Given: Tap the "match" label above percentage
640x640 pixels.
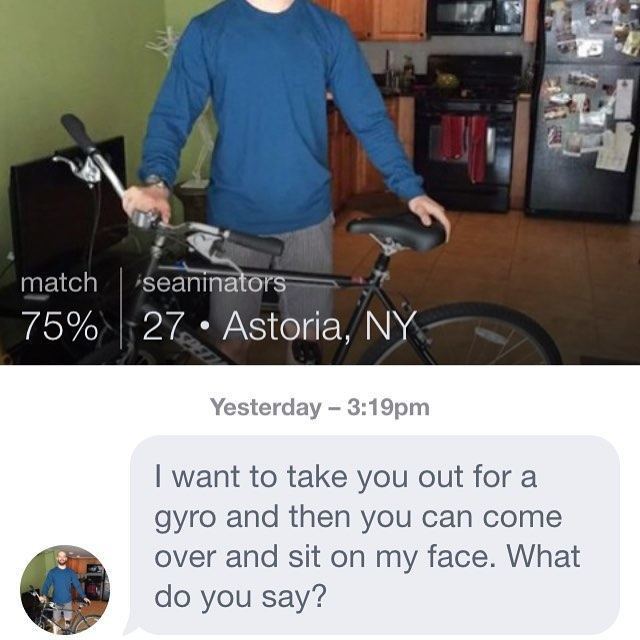Looking at the screenshot, I should click(x=59, y=282).
